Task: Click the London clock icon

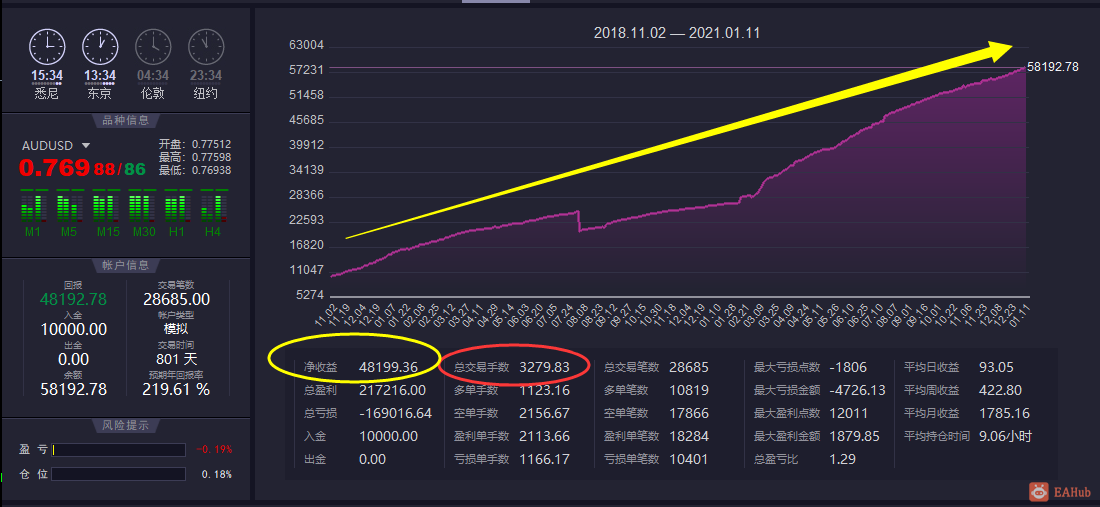Action: [153, 47]
